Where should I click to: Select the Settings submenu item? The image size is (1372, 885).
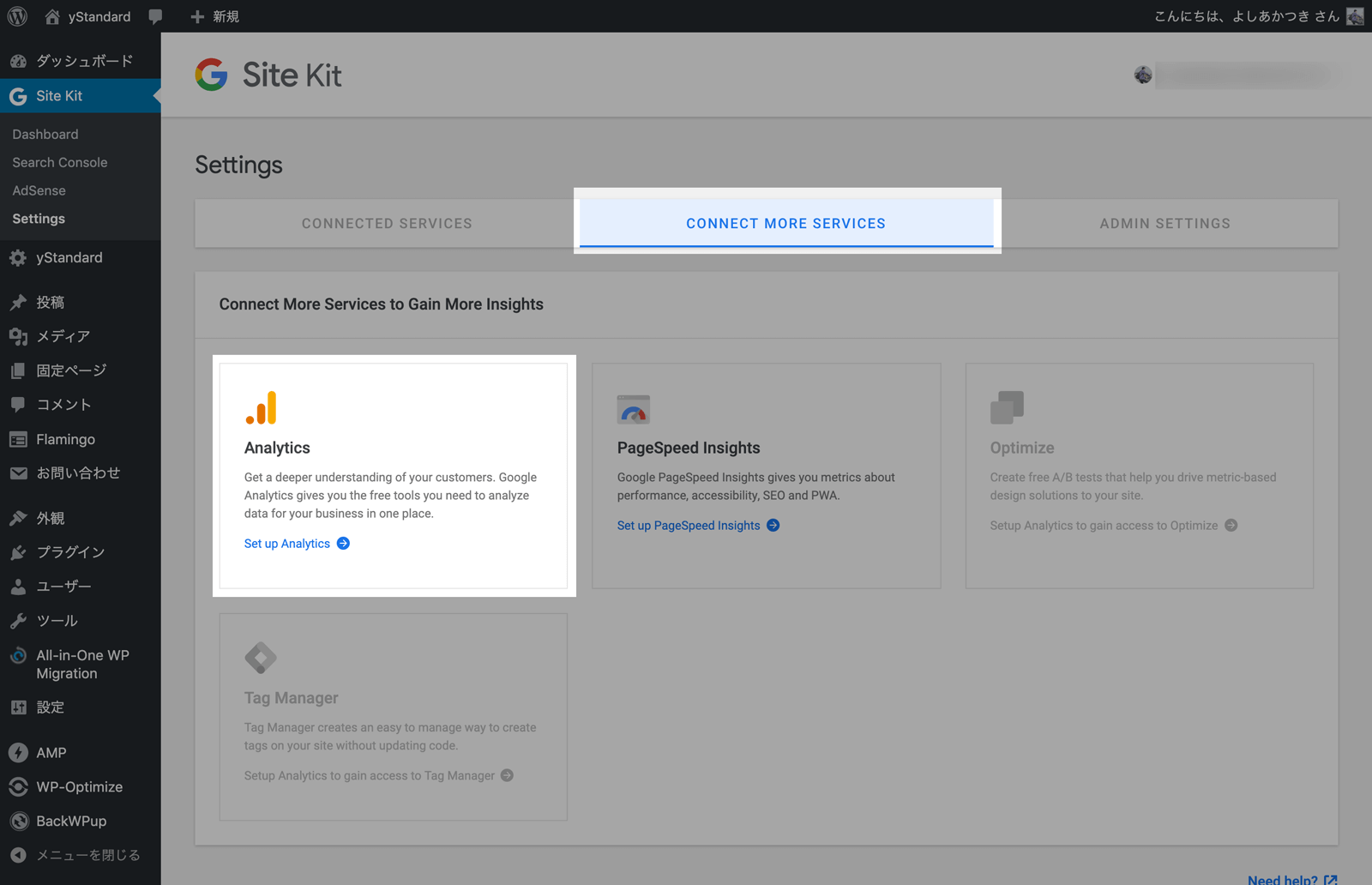click(x=39, y=219)
